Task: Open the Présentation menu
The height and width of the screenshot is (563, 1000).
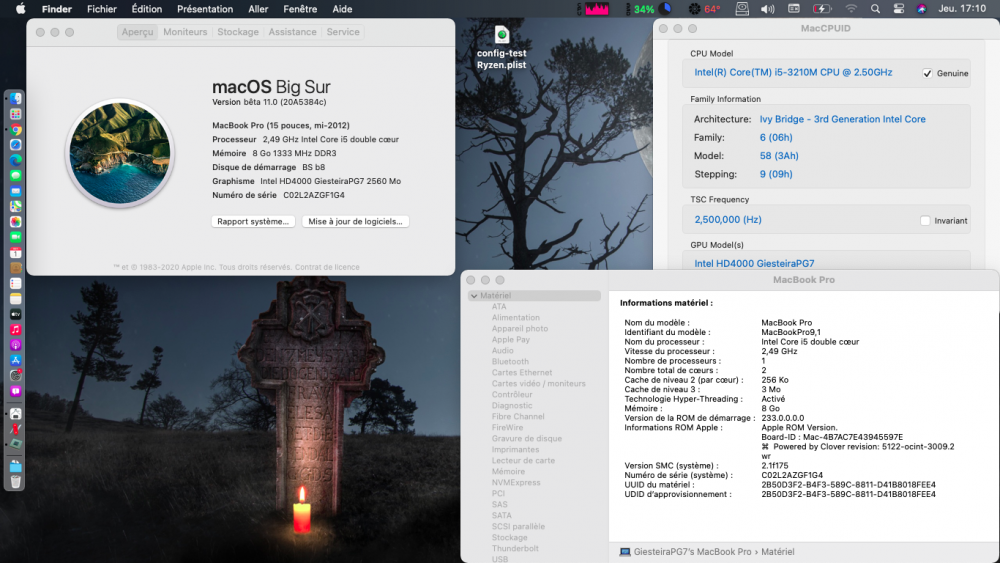Action: coord(205,9)
